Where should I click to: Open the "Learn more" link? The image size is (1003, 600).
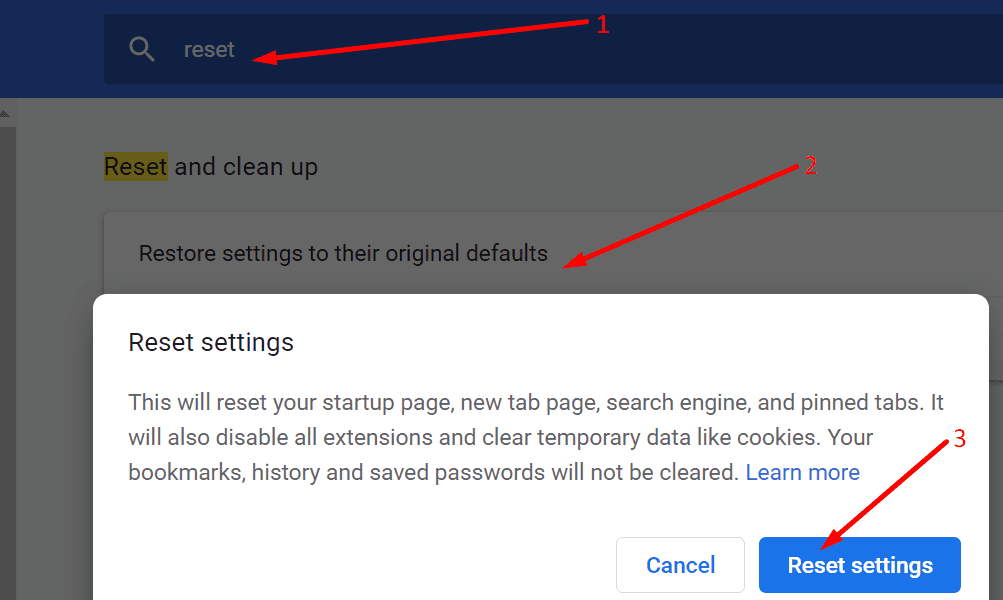click(x=802, y=473)
